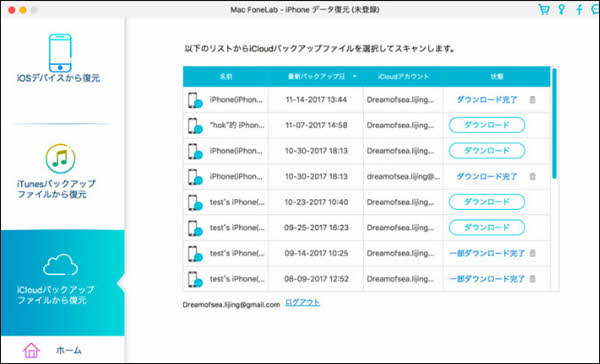Select iOSデバイスから復元 phone icon
The height and width of the screenshot is (364, 600).
pyautogui.click(x=60, y=53)
